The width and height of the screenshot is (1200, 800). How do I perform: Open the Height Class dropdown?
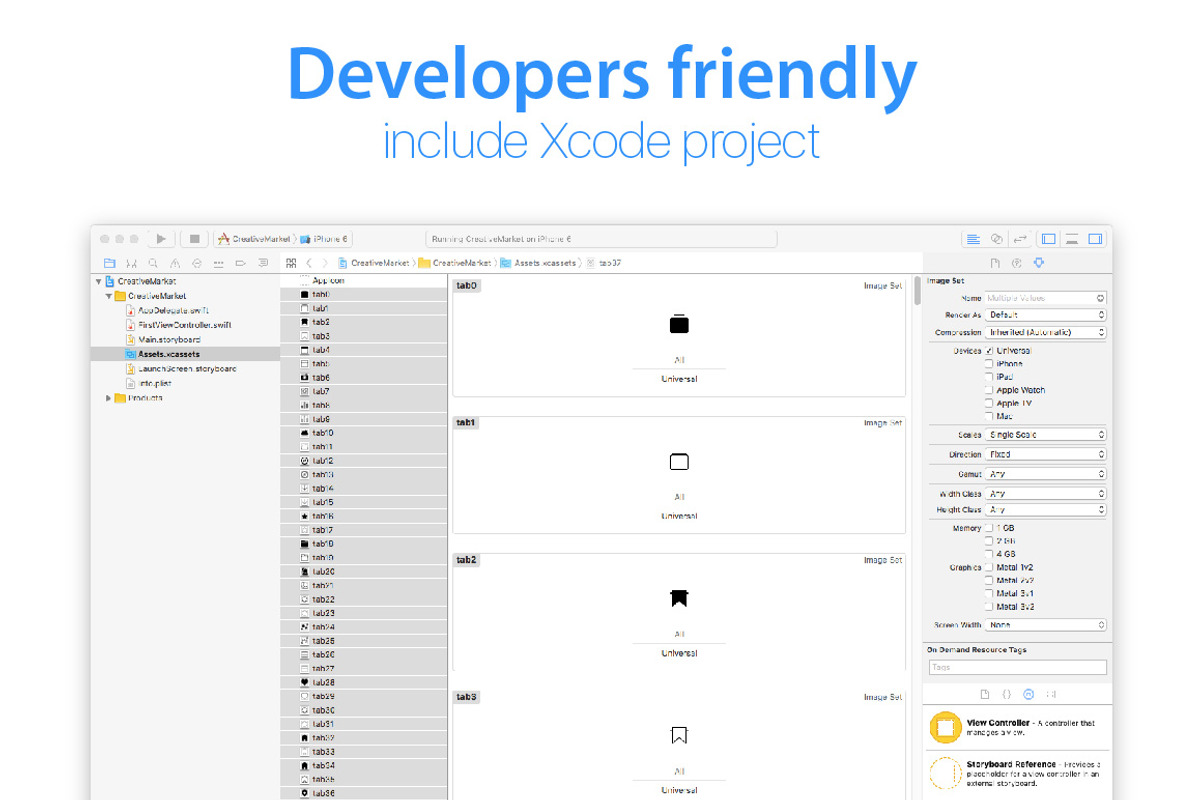coord(1046,510)
